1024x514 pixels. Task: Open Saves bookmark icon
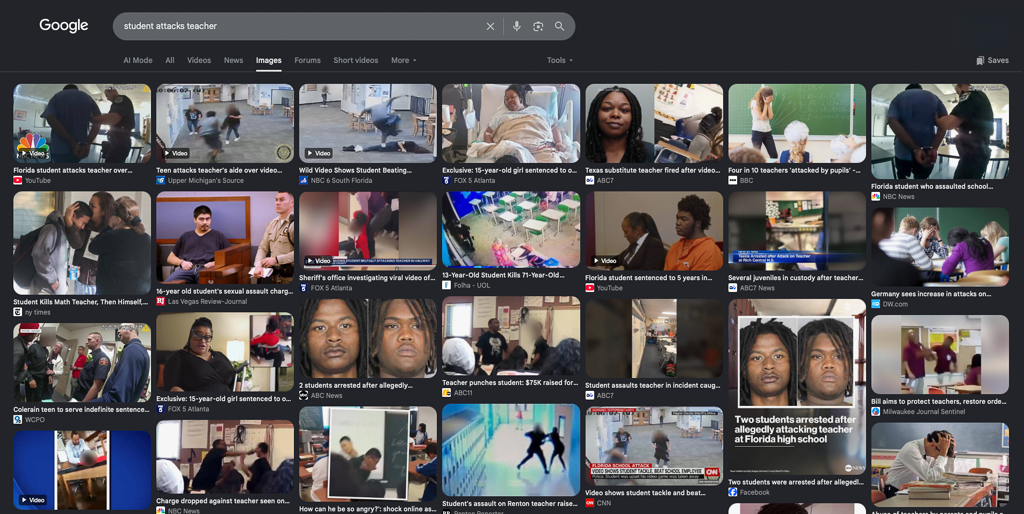point(980,60)
